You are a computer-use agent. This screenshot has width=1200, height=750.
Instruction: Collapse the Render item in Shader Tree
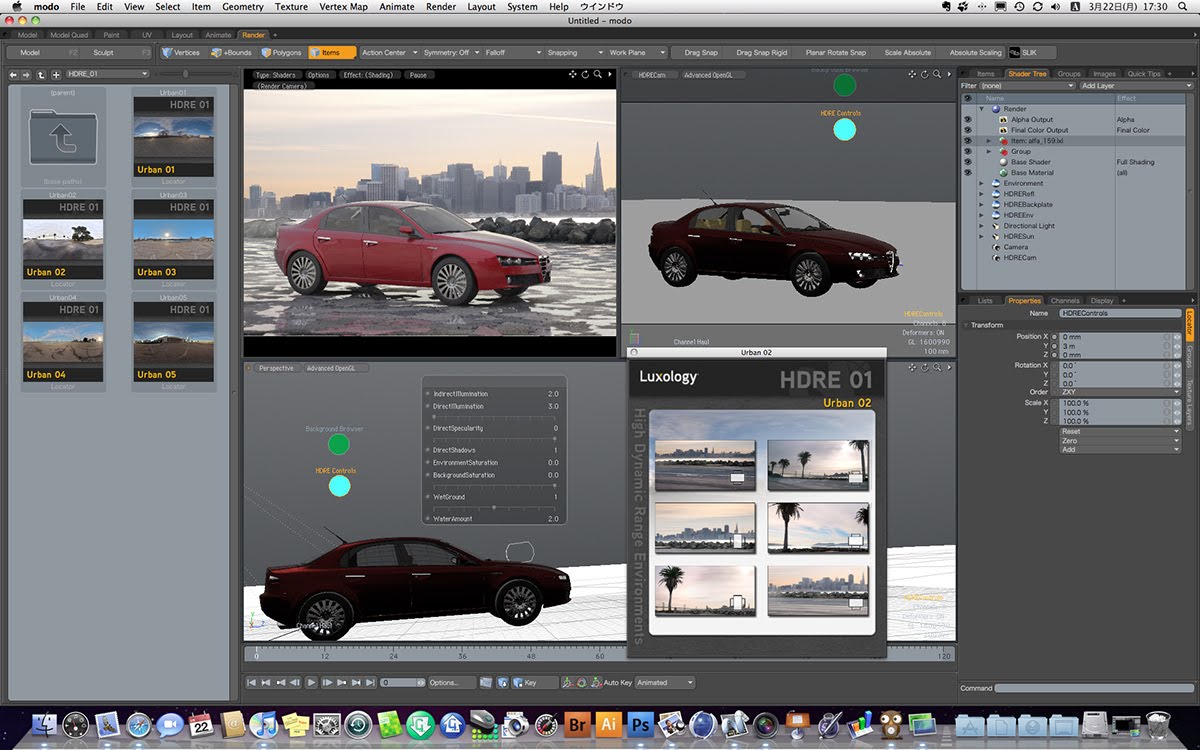[981, 109]
